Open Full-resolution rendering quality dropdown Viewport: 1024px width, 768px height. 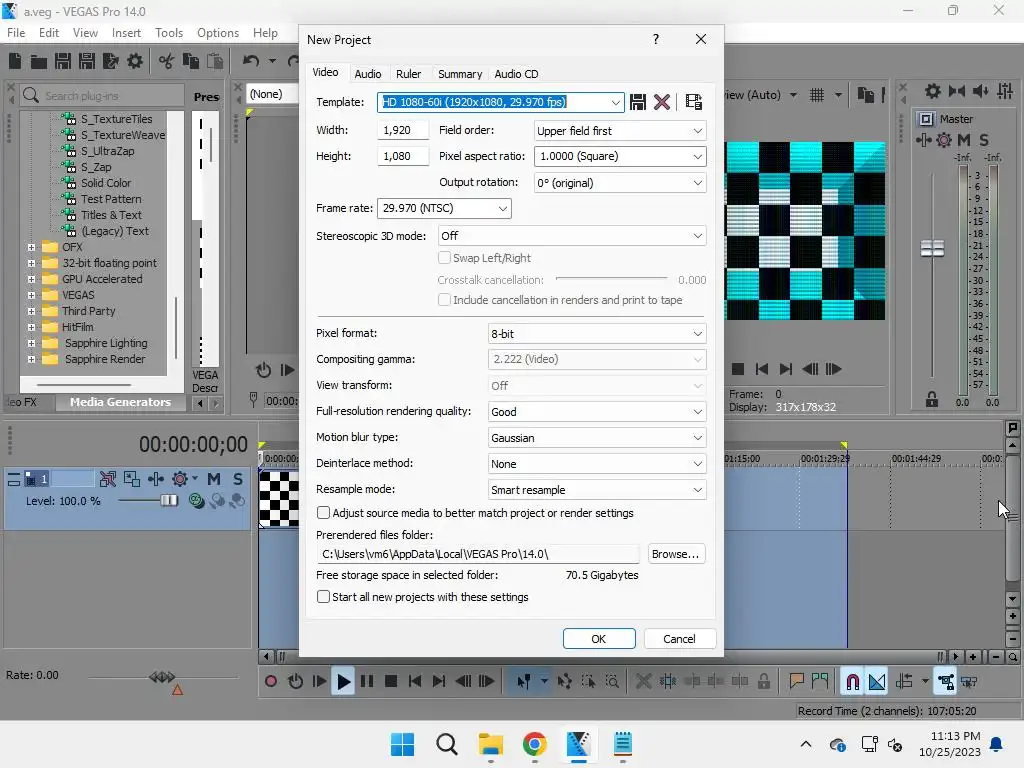click(597, 412)
